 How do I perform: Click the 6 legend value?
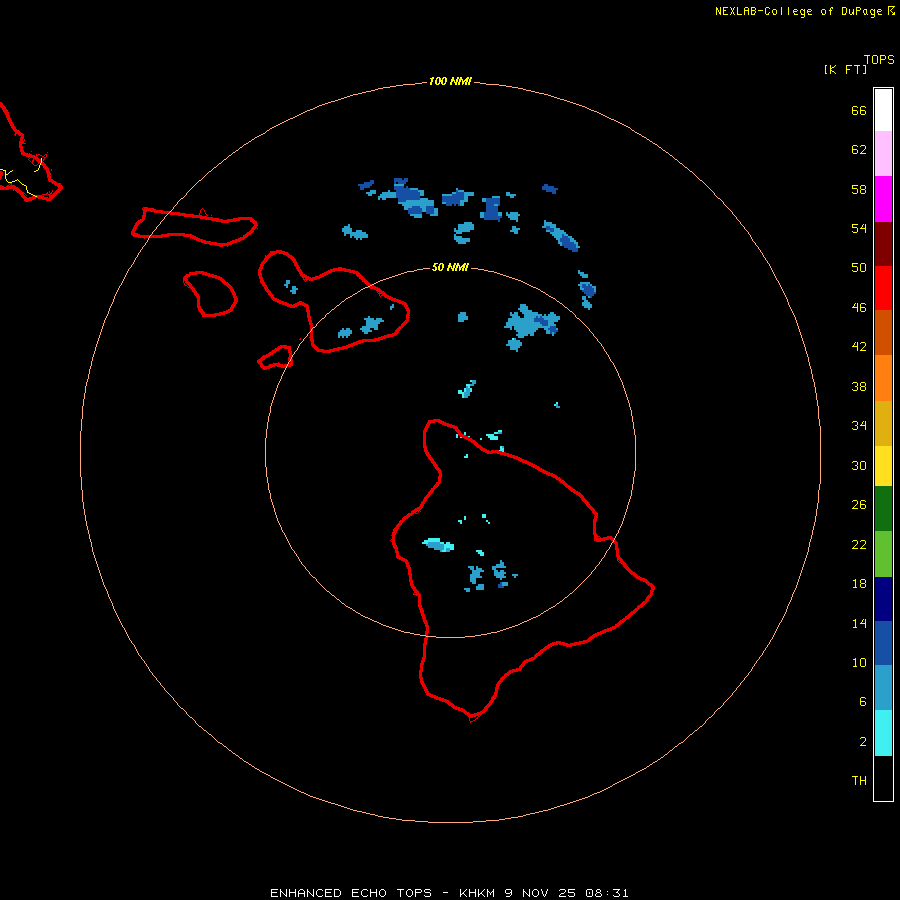(x=862, y=702)
